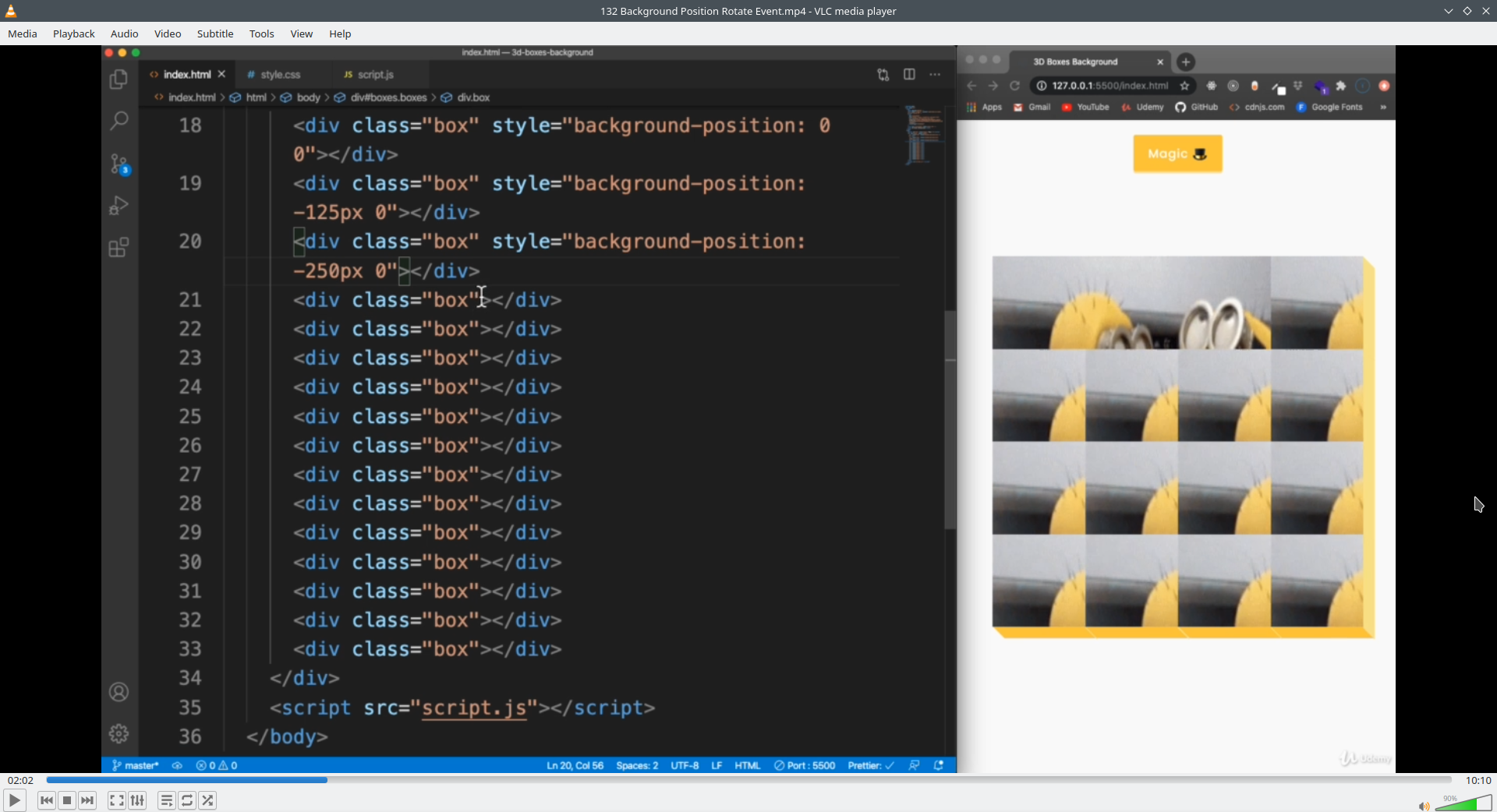Open the View menu
This screenshot has height=812, width=1497.
[x=302, y=34]
